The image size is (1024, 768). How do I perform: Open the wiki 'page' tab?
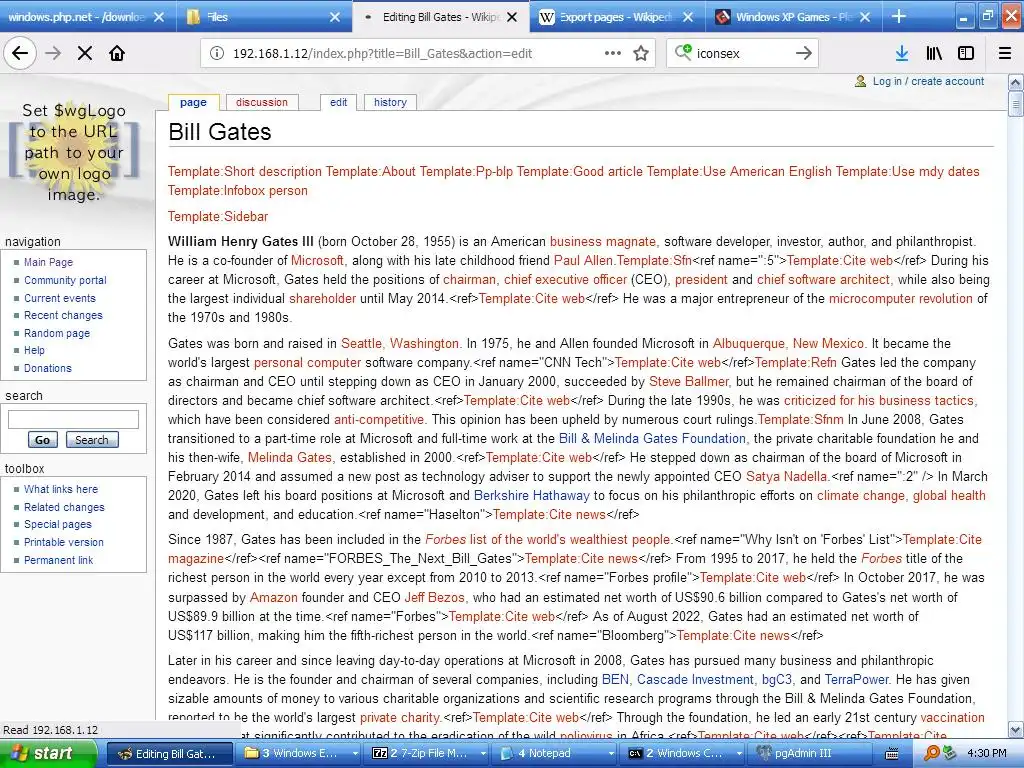click(x=193, y=103)
